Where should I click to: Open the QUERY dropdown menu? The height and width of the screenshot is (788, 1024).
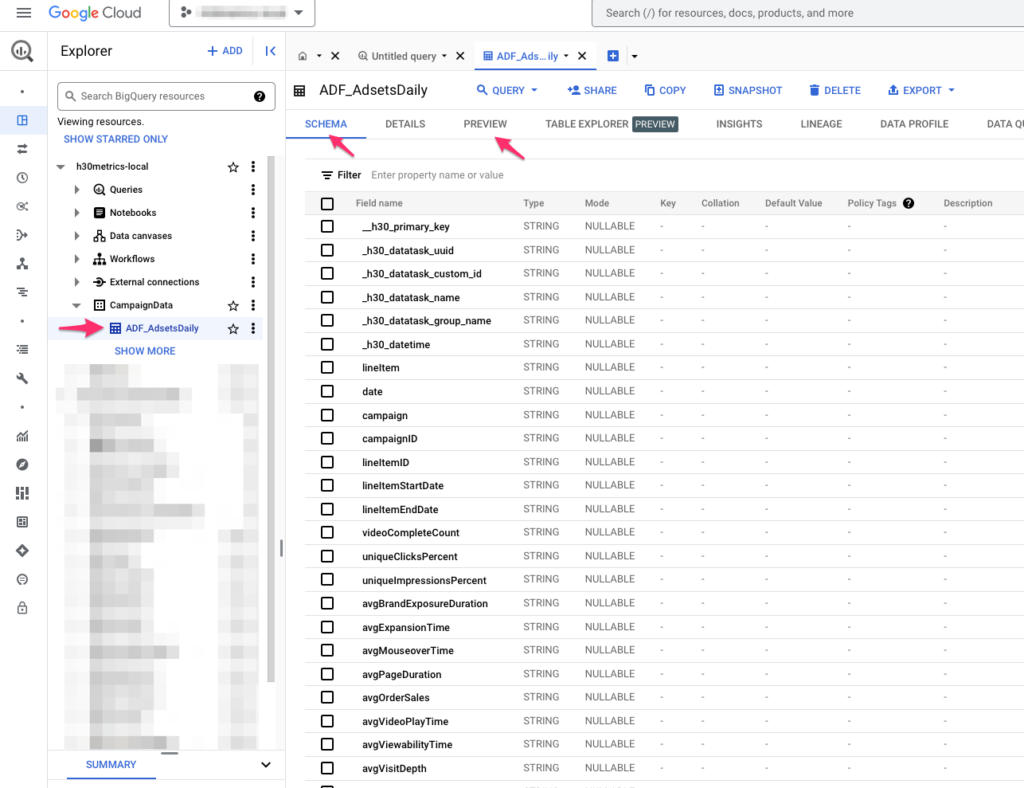coord(507,90)
